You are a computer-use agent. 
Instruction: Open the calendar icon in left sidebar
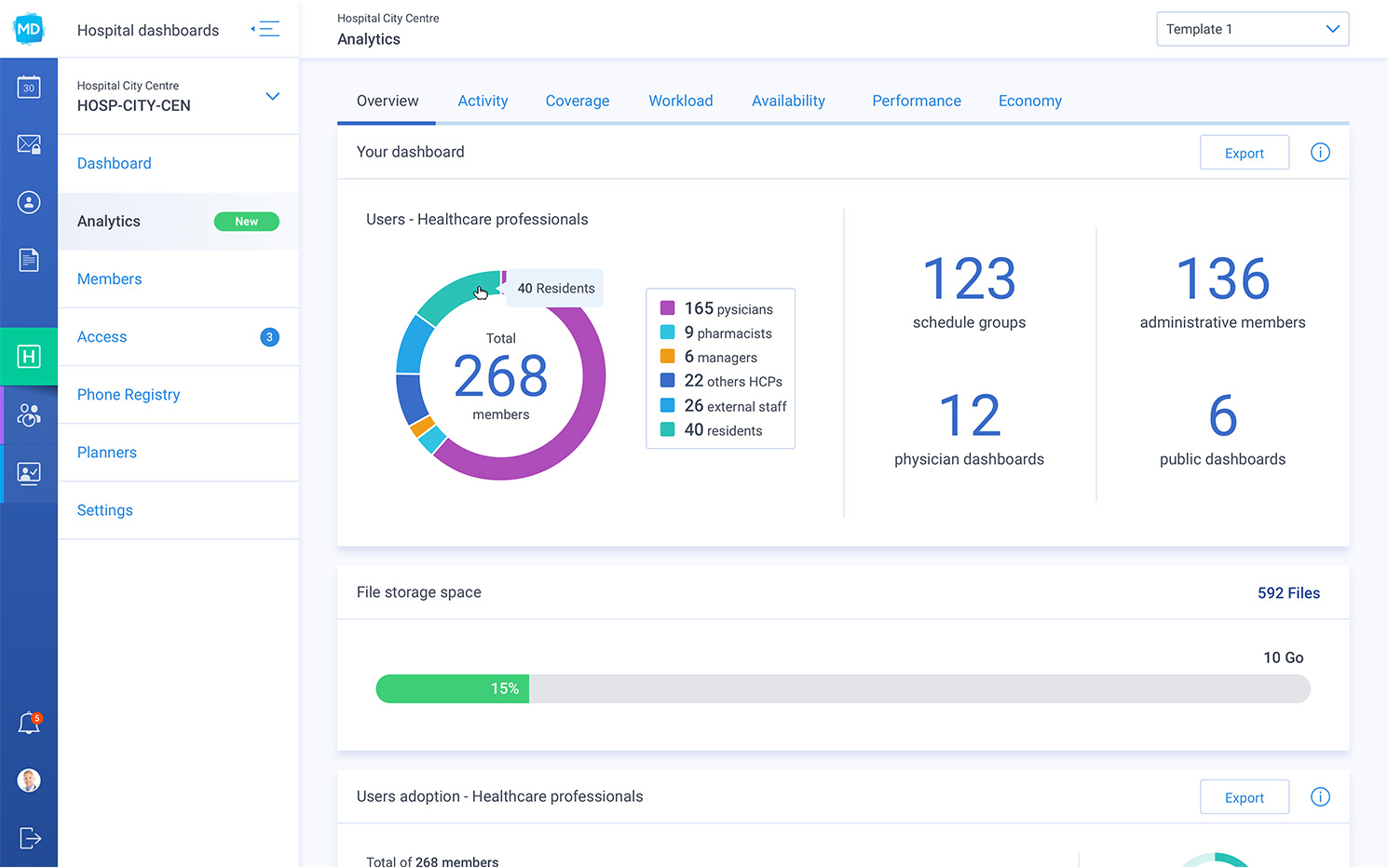click(x=29, y=88)
